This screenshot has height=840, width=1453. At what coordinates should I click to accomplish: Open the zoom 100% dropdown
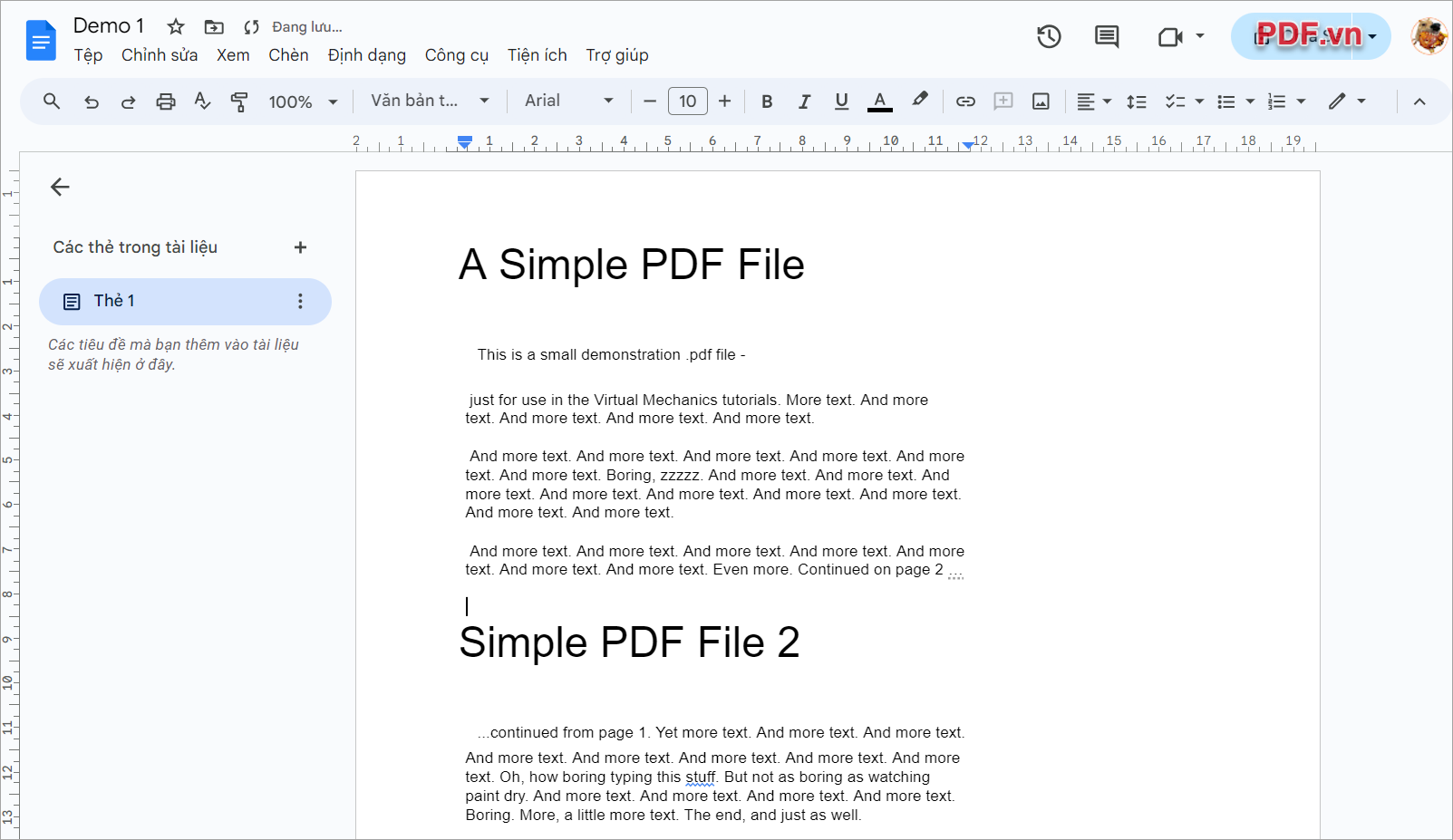pos(303,101)
